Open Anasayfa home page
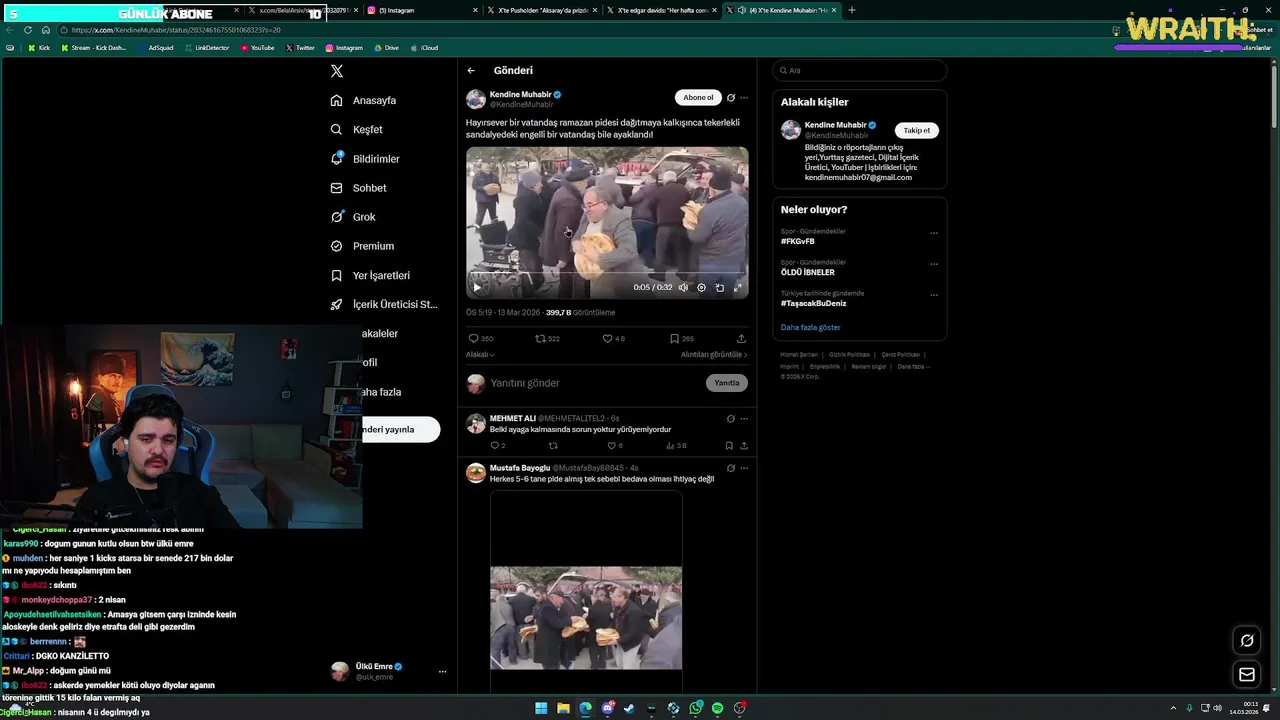Viewport: 1280px width, 720px height. (x=364, y=101)
